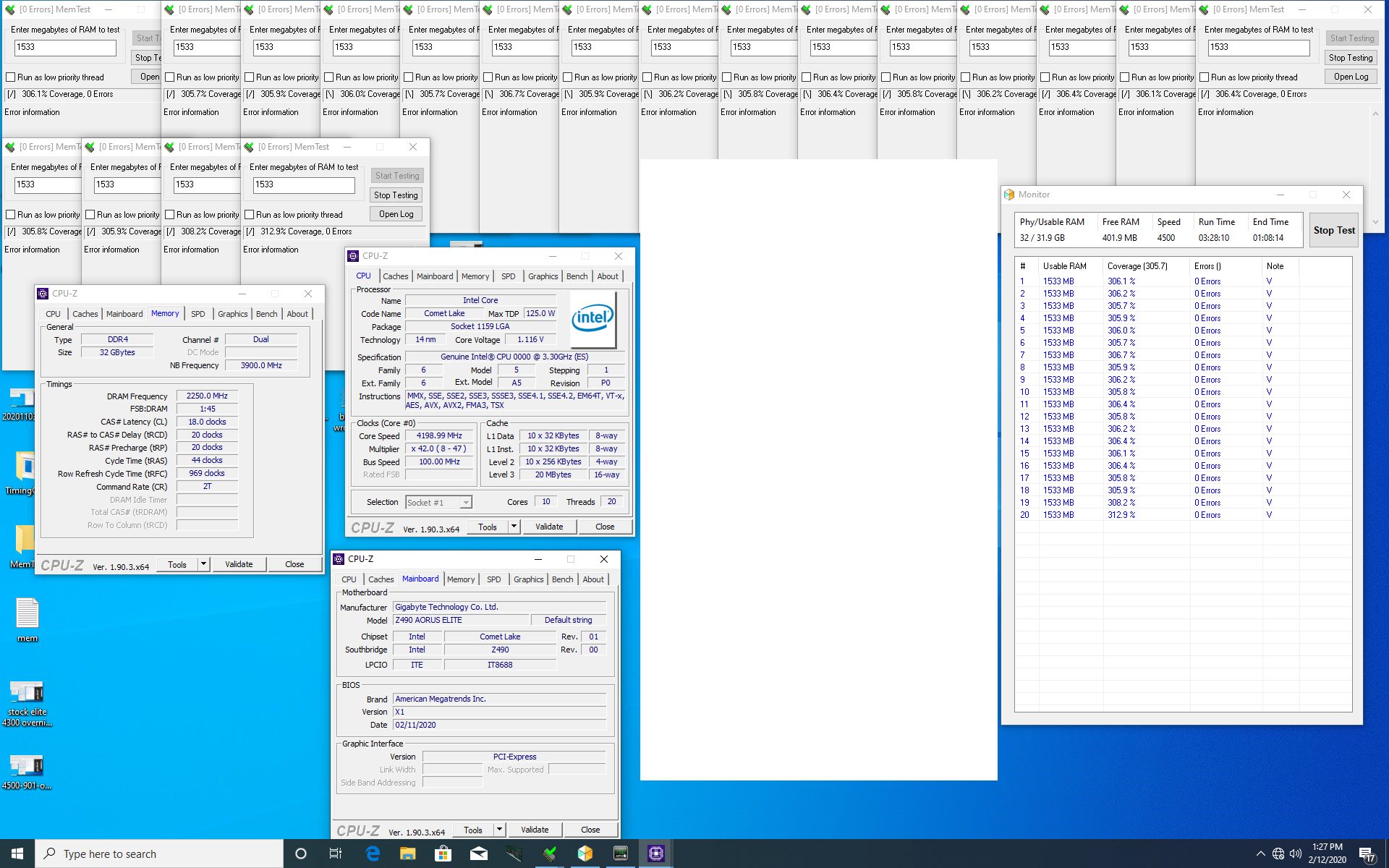Open Microsoft Store from the taskbar
1389x868 pixels.
(443, 854)
